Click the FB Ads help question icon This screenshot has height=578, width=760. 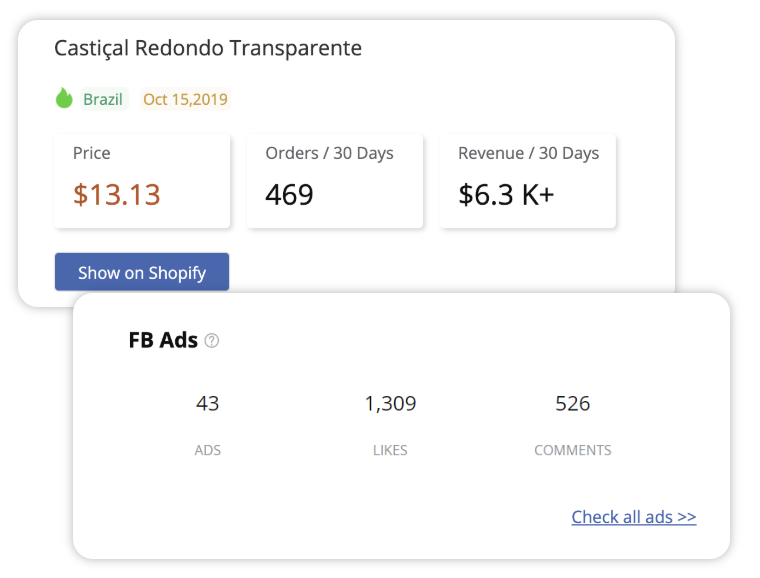211,341
